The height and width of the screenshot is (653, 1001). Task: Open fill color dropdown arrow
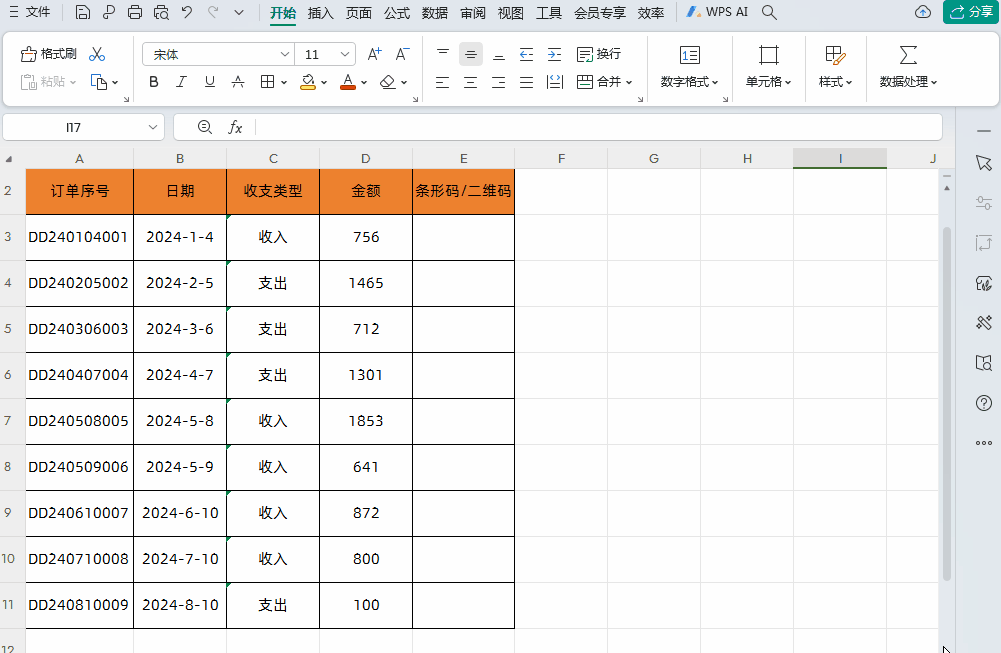coord(324,82)
